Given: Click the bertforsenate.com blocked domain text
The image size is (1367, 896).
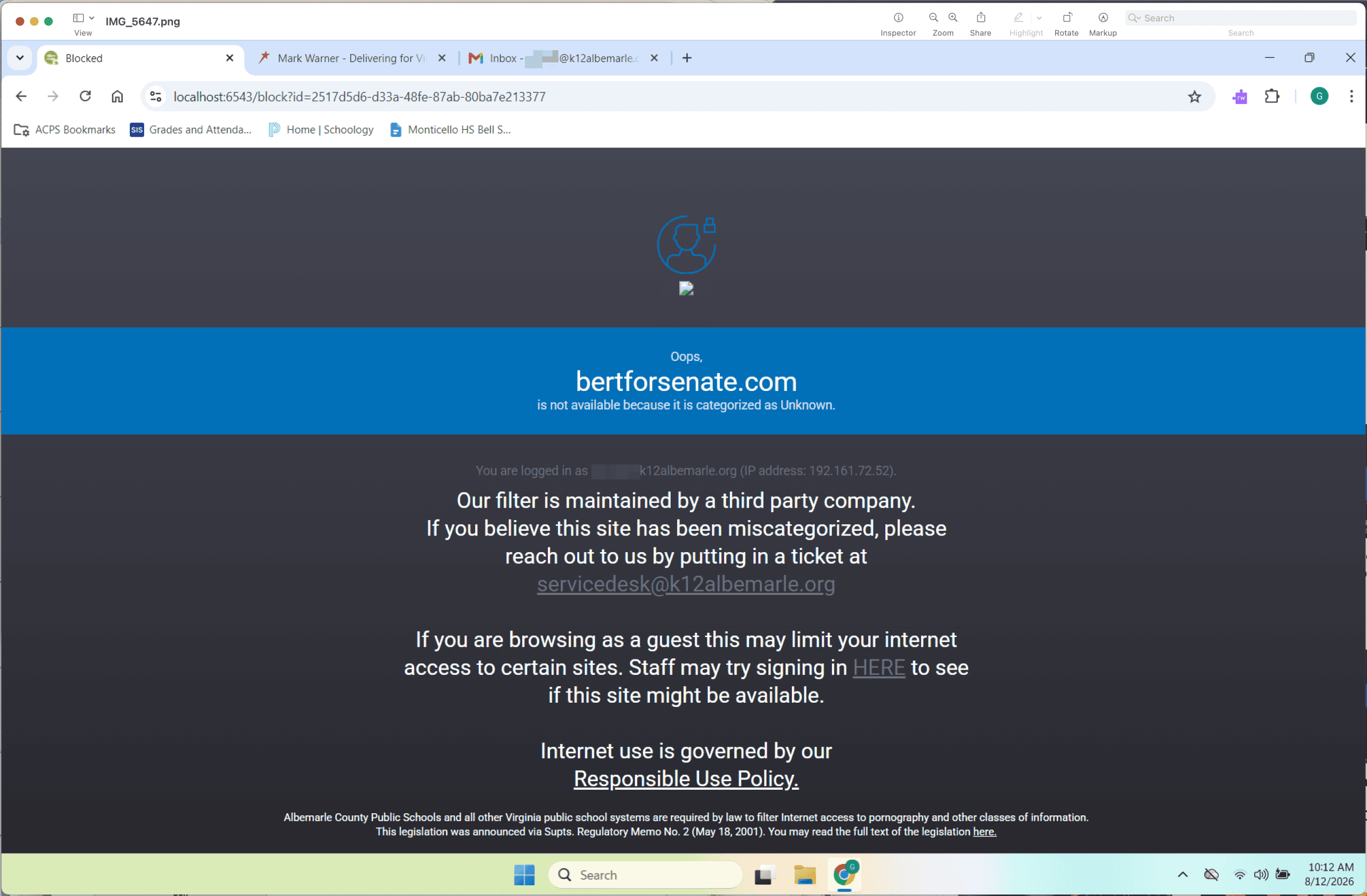Looking at the screenshot, I should (x=686, y=382).
